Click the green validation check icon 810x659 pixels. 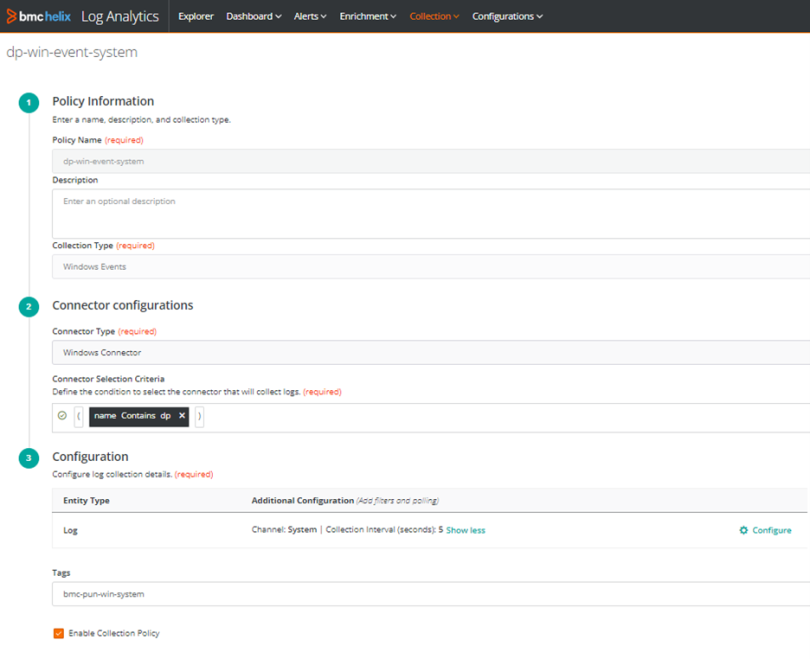point(62,416)
